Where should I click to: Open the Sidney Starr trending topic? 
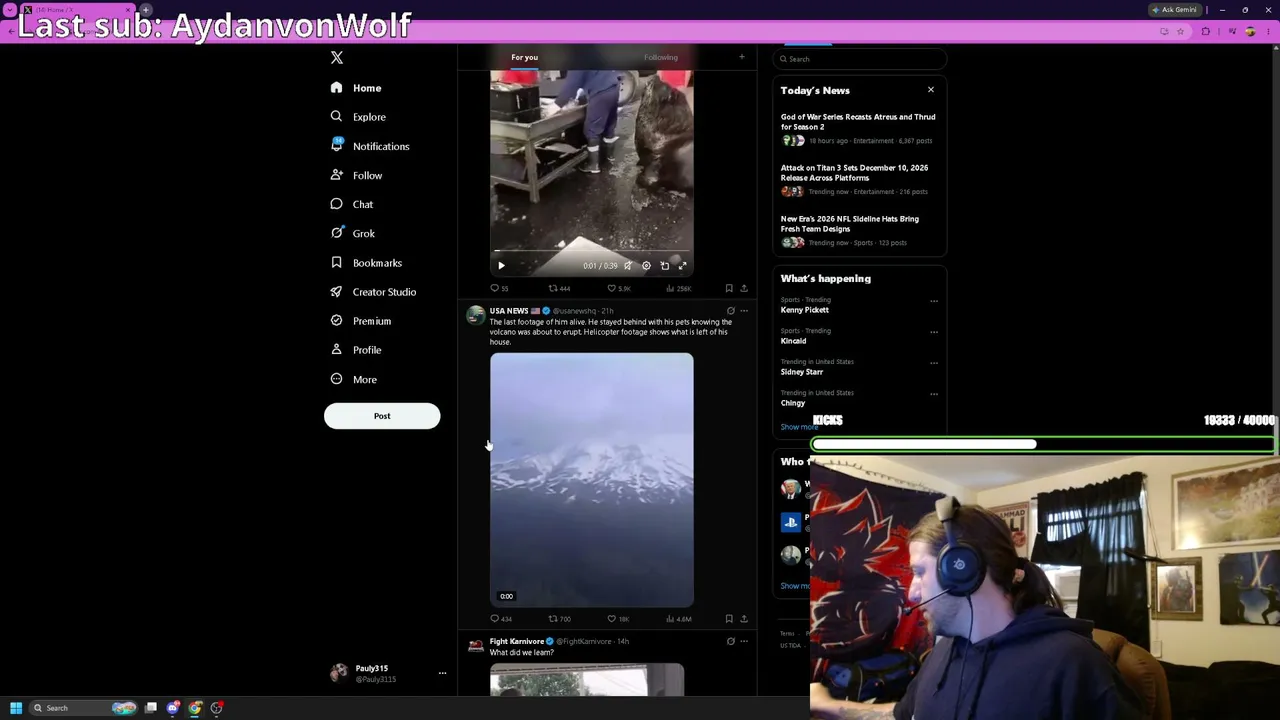click(x=802, y=372)
